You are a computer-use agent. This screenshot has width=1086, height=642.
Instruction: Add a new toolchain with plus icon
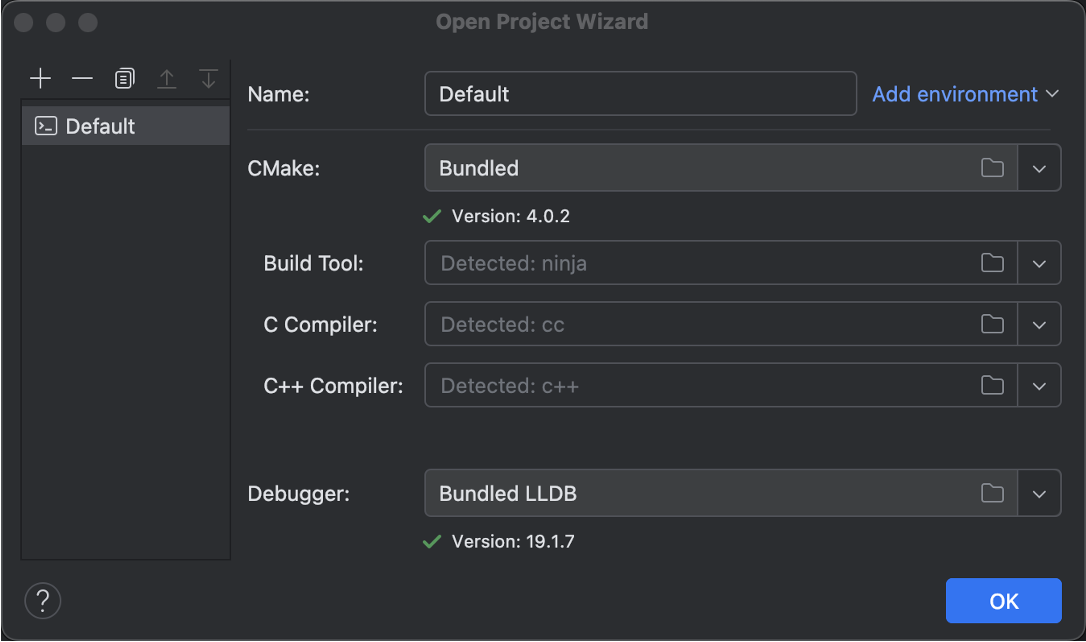40,78
